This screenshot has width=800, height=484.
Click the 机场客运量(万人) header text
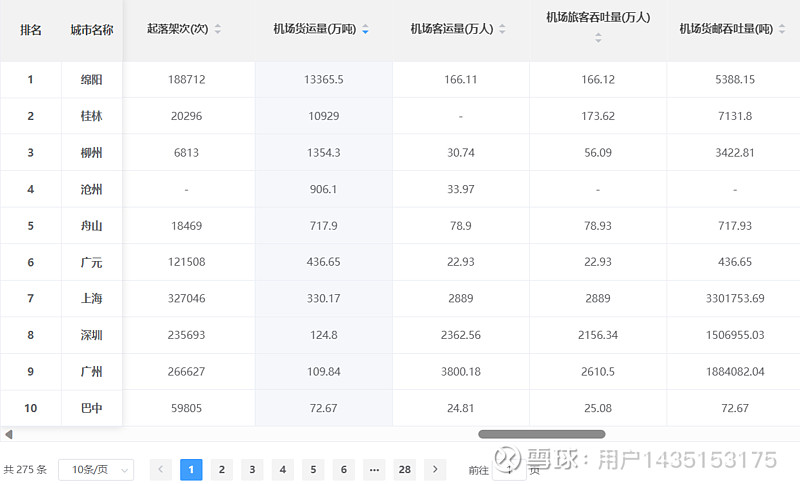pyautogui.click(x=452, y=29)
